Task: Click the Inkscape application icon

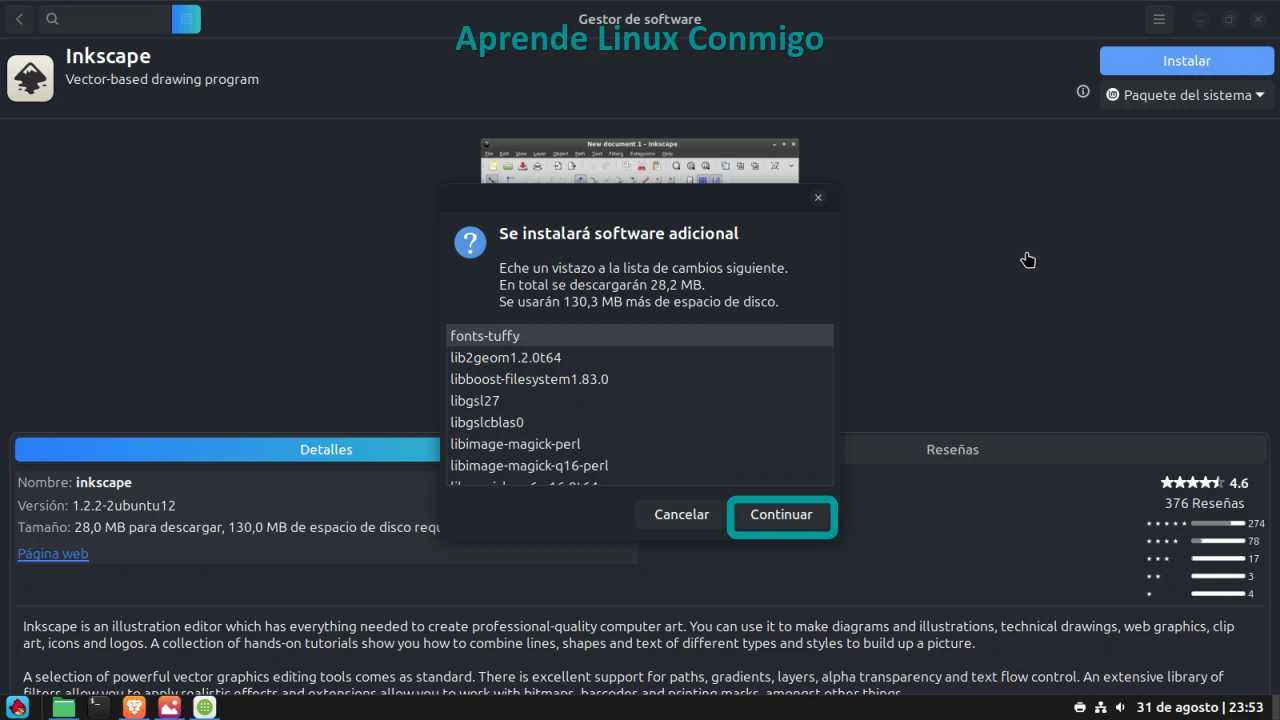Action: coord(30,78)
